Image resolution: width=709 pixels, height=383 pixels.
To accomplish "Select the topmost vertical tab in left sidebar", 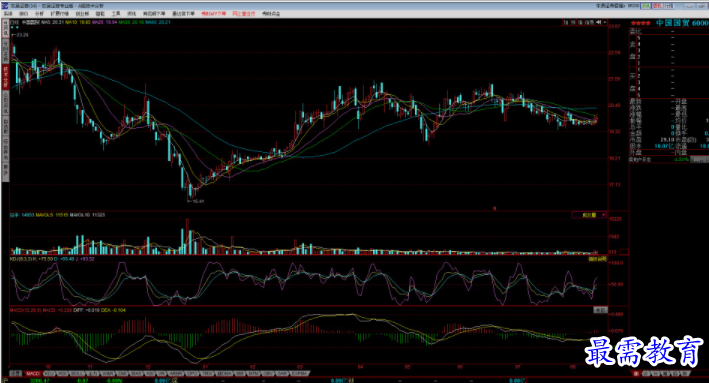I will click(x=5, y=28).
